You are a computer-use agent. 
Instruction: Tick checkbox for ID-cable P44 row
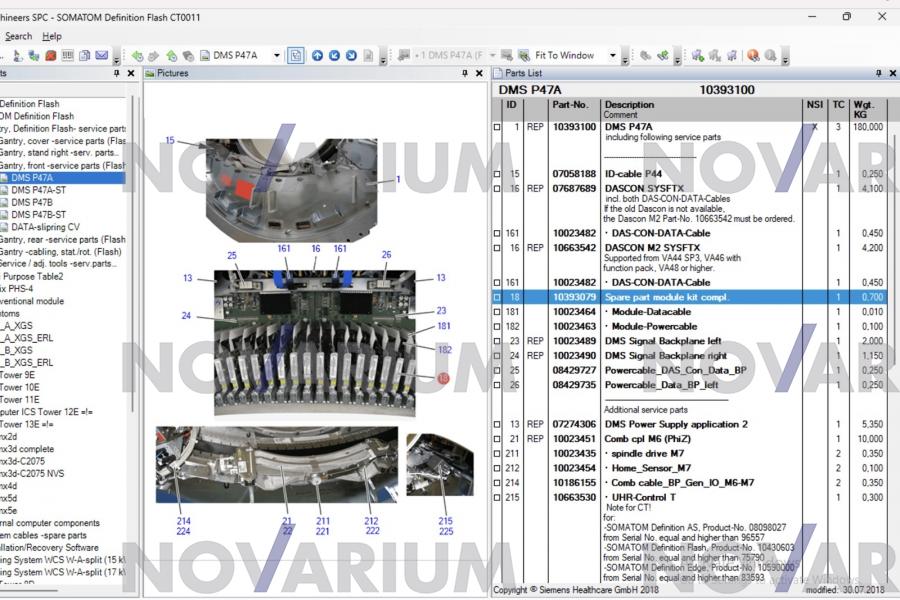[497, 174]
